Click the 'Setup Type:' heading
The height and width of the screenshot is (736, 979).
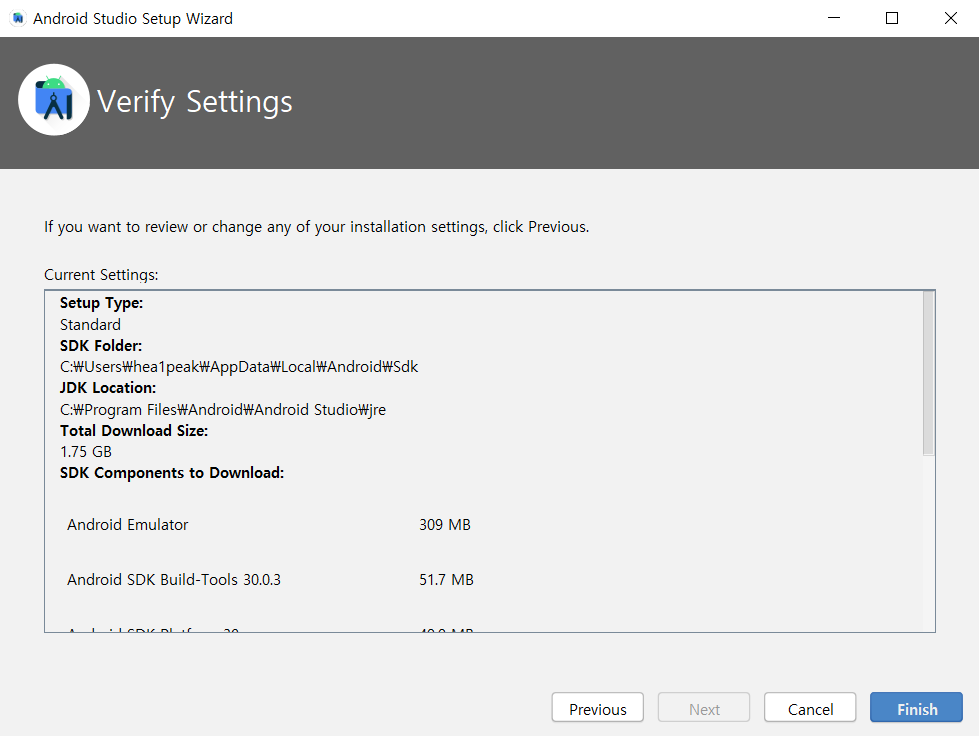[101, 303]
